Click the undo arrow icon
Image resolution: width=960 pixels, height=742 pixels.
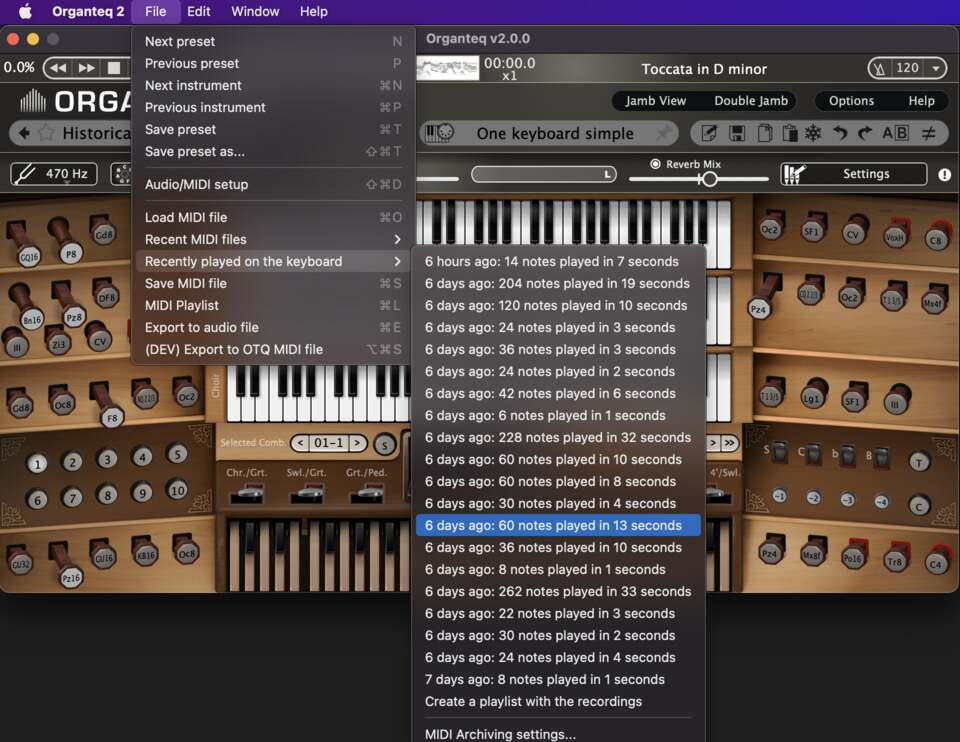(840, 133)
